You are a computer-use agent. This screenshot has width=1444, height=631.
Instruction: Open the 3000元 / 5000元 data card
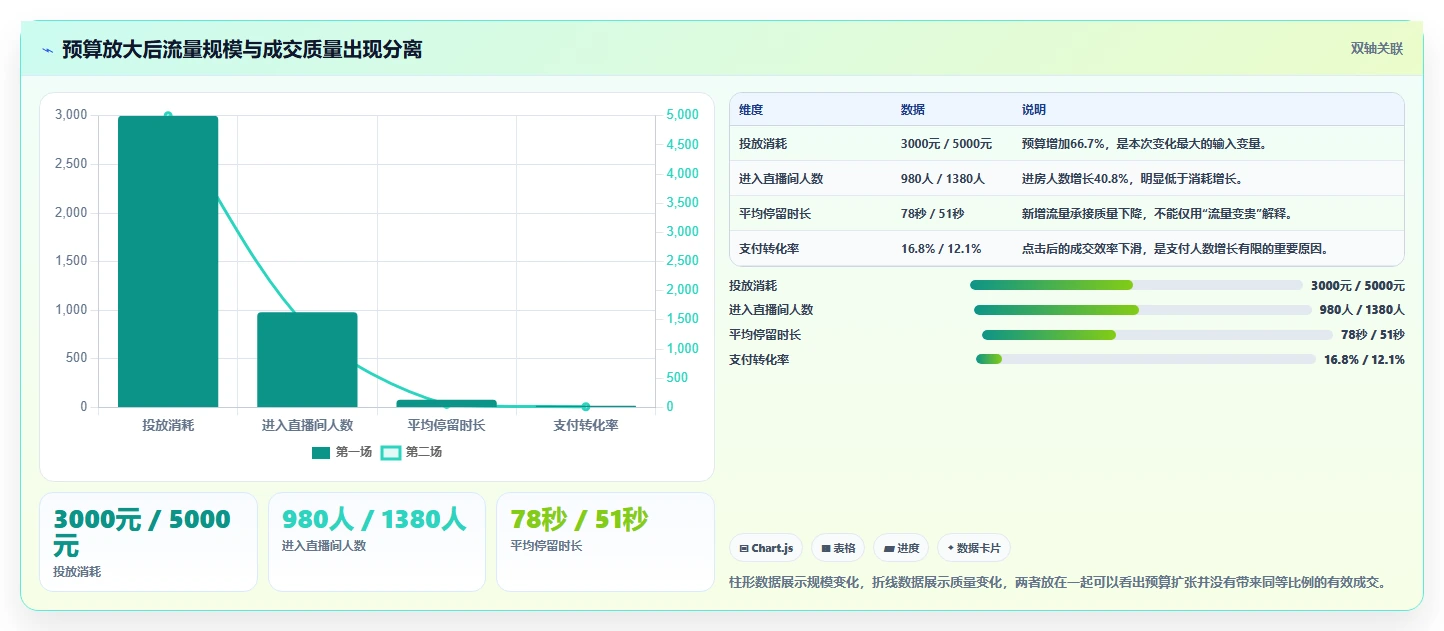(148, 542)
